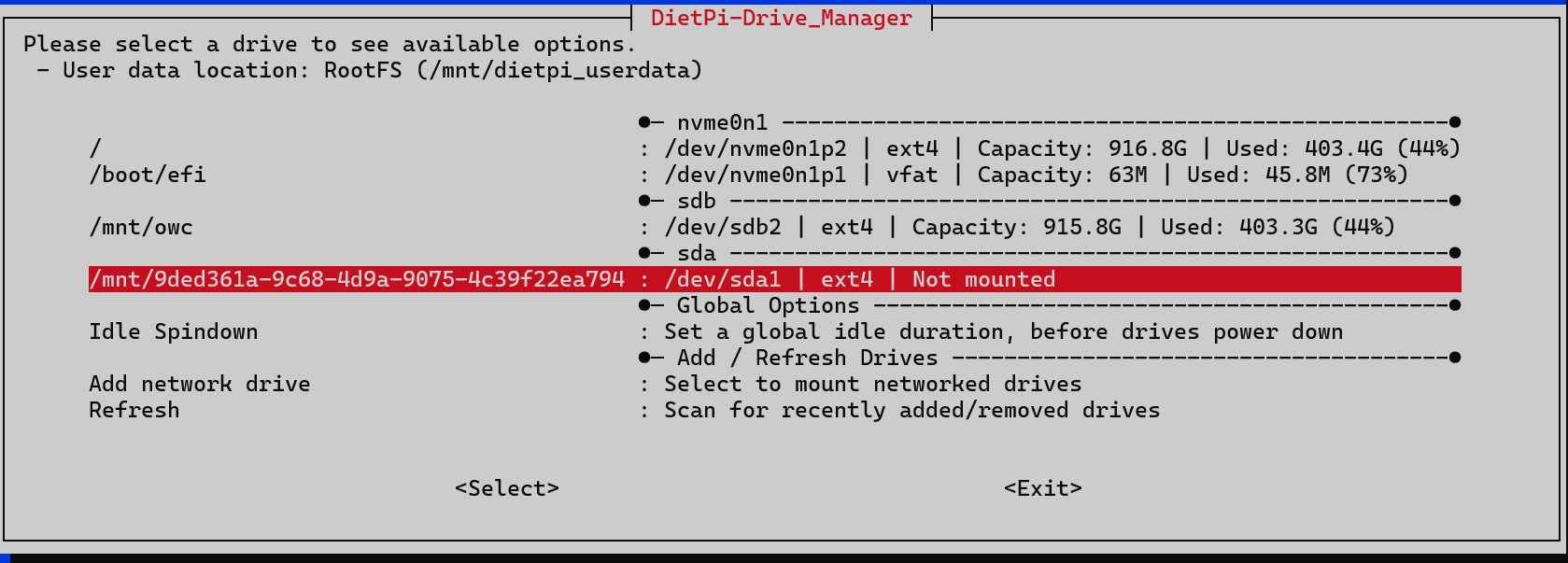
Task: Click the /dev/sdb2 capacity details
Action: [x=1029, y=227]
